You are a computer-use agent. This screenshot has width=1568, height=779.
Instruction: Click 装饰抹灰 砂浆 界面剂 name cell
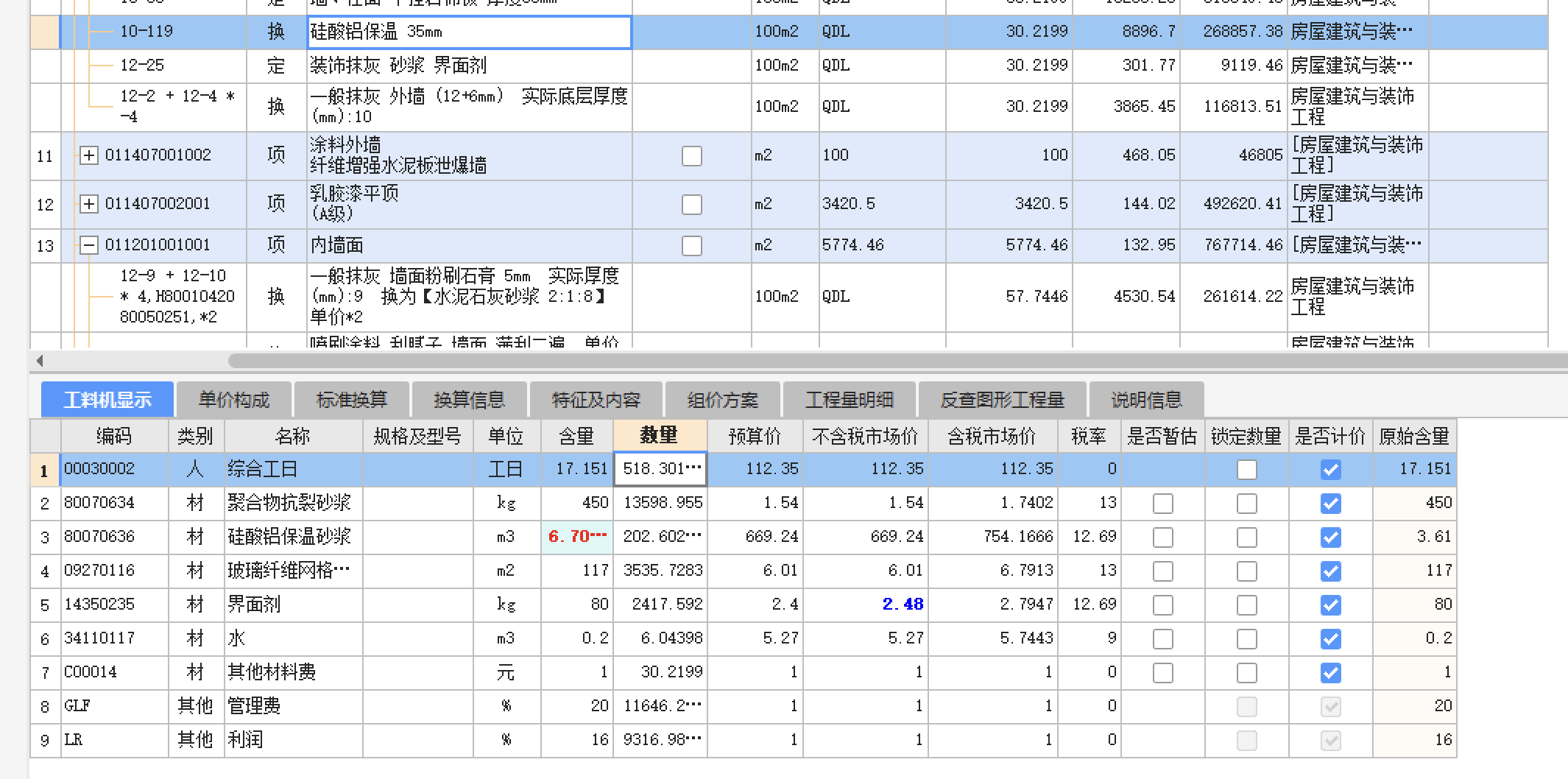(x=469, y=66)
